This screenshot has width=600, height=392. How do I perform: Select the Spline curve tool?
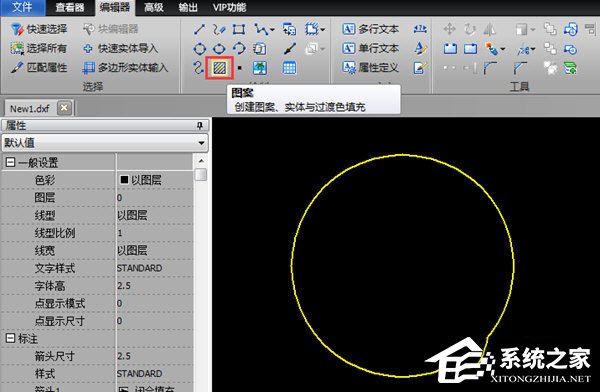click(x=199, y=68)
